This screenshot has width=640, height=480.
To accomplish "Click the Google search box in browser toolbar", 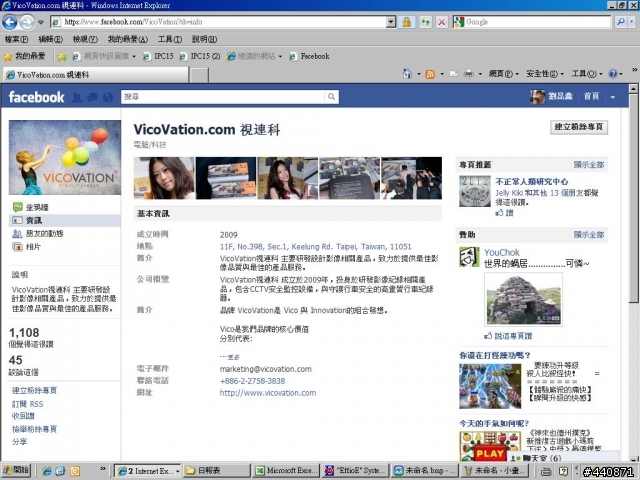I will point(531,22).
